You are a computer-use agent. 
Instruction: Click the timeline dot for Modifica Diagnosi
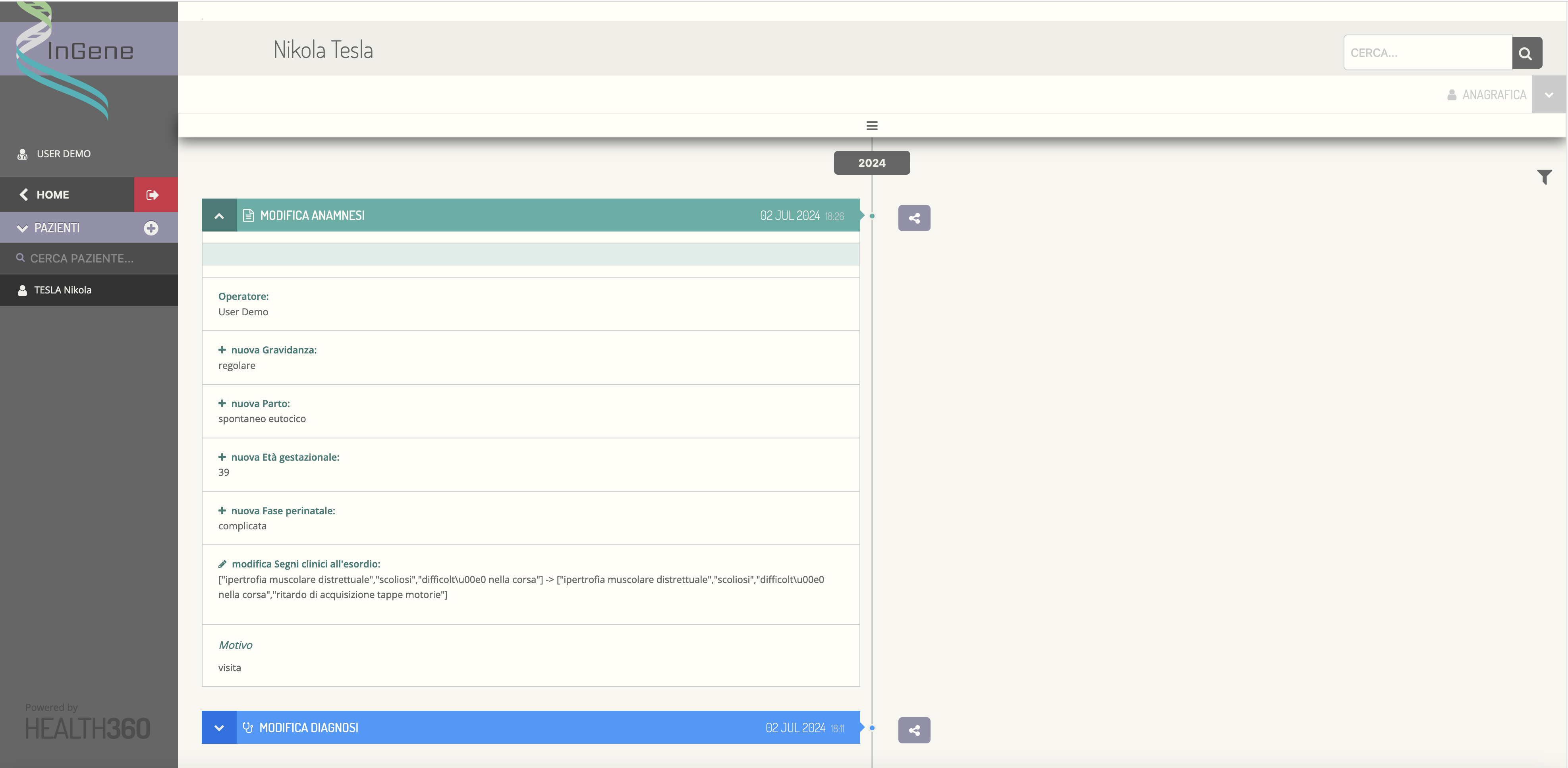point(872,728)
